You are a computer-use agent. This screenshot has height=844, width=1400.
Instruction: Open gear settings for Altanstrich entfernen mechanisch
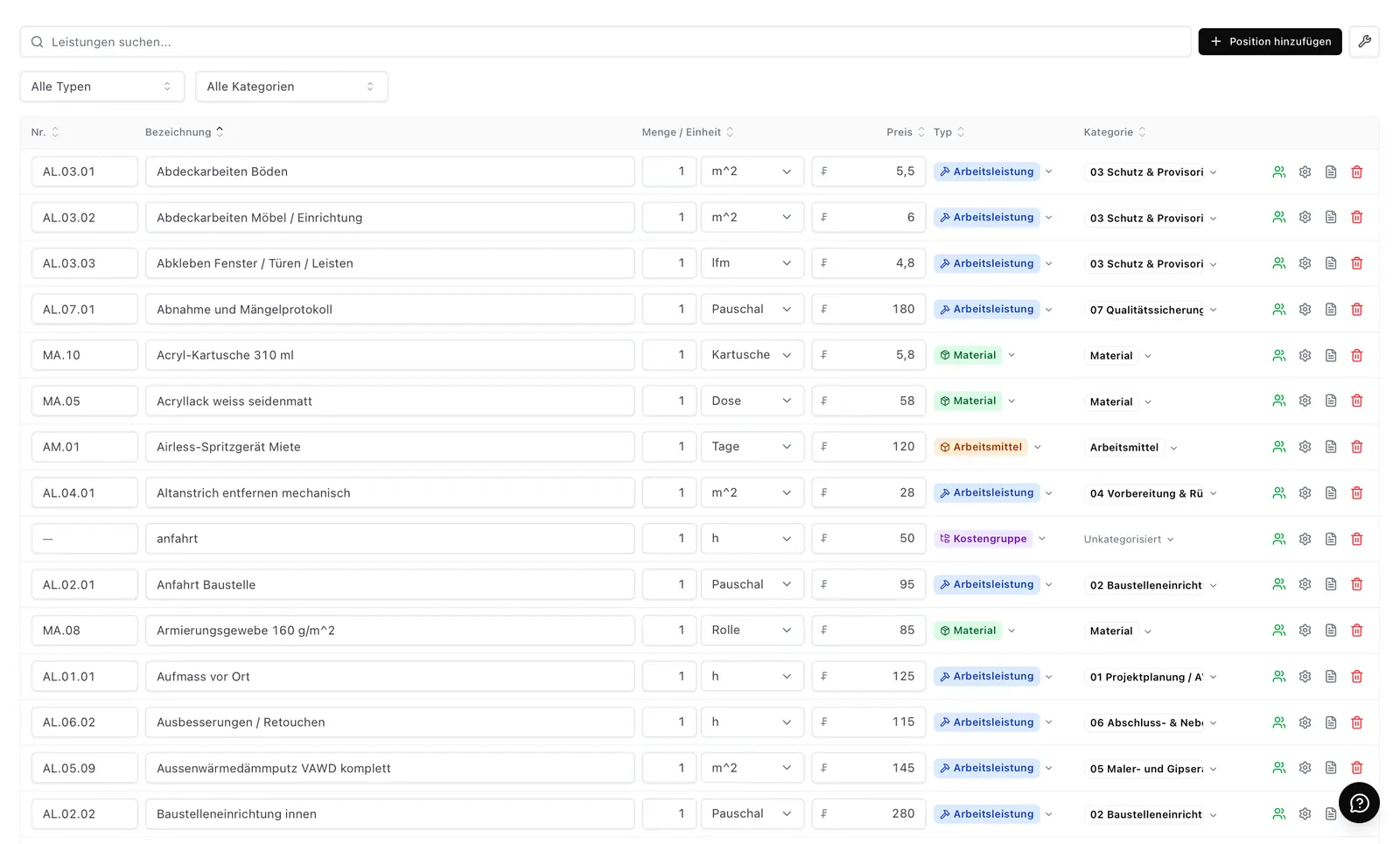(1305, 493)
